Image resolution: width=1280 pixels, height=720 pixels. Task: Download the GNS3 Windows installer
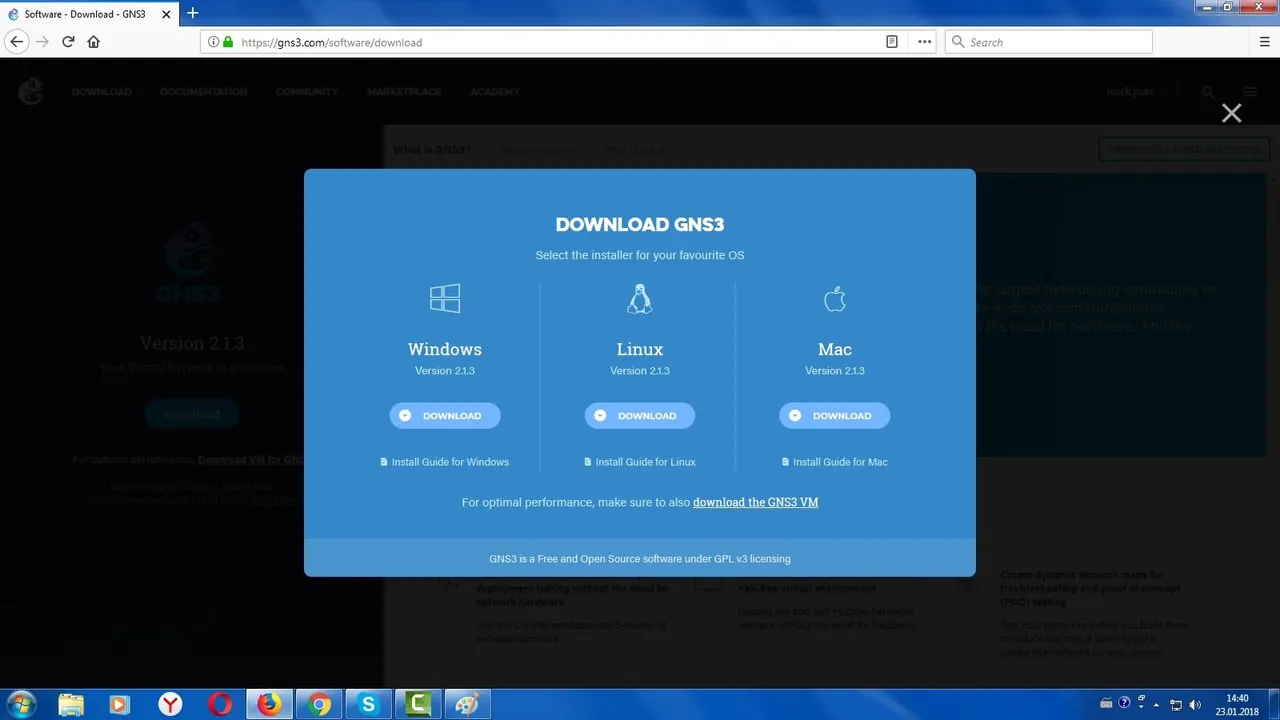[x=445, y=415]
